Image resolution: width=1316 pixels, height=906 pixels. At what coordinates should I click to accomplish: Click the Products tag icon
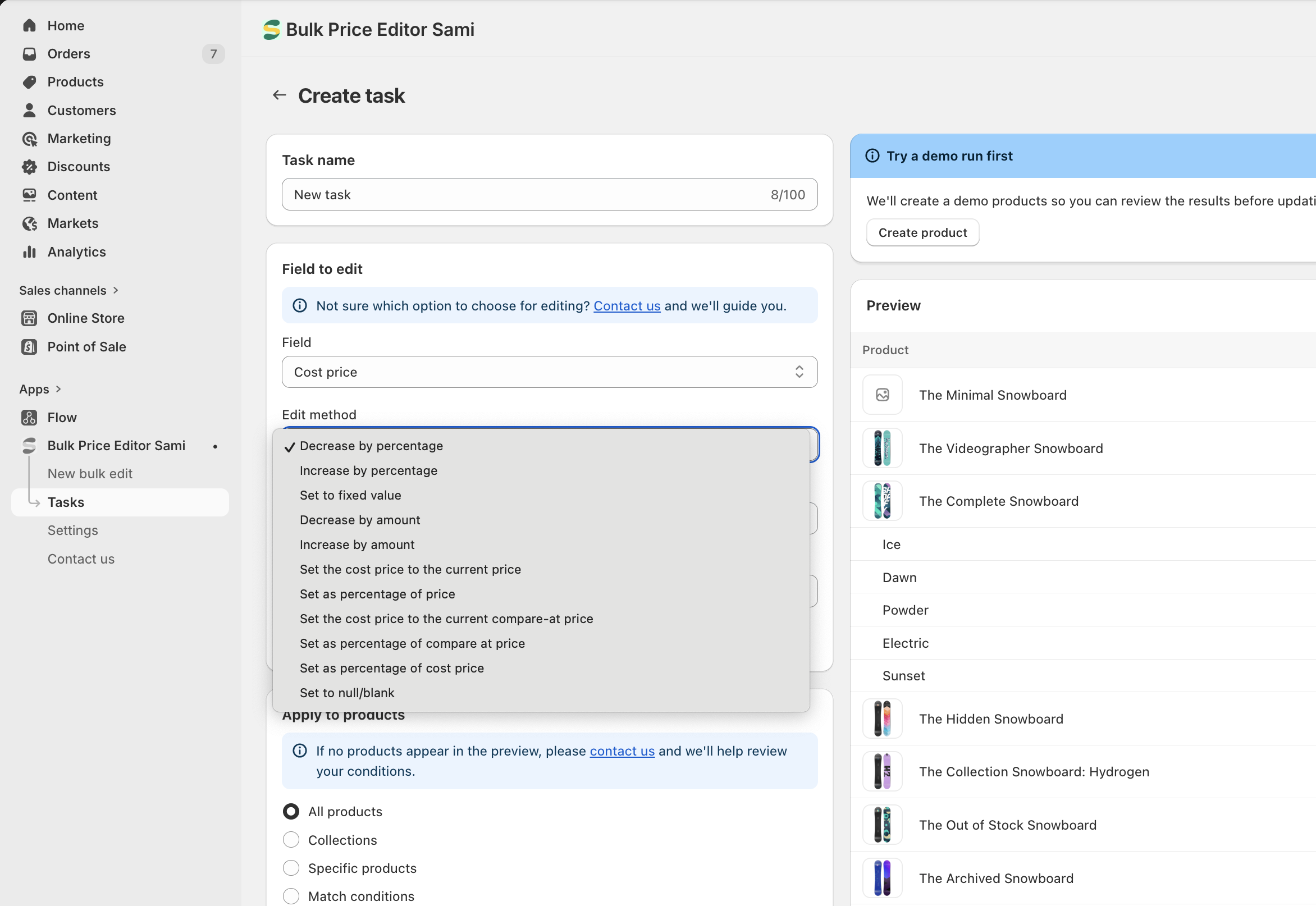pyautogui.click(x=30, y=82)
